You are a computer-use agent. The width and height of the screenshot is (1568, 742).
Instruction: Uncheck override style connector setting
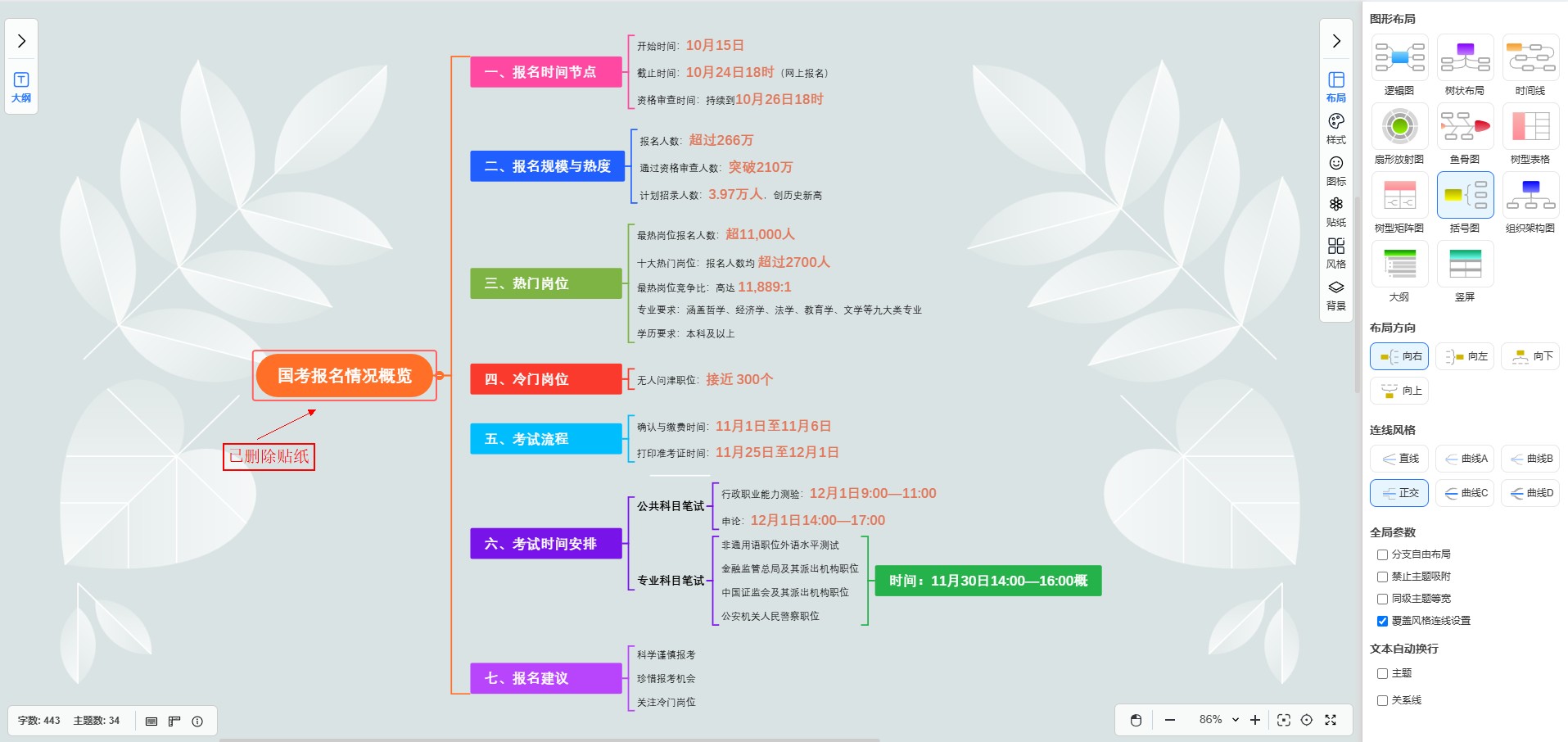pos(1382,621)
